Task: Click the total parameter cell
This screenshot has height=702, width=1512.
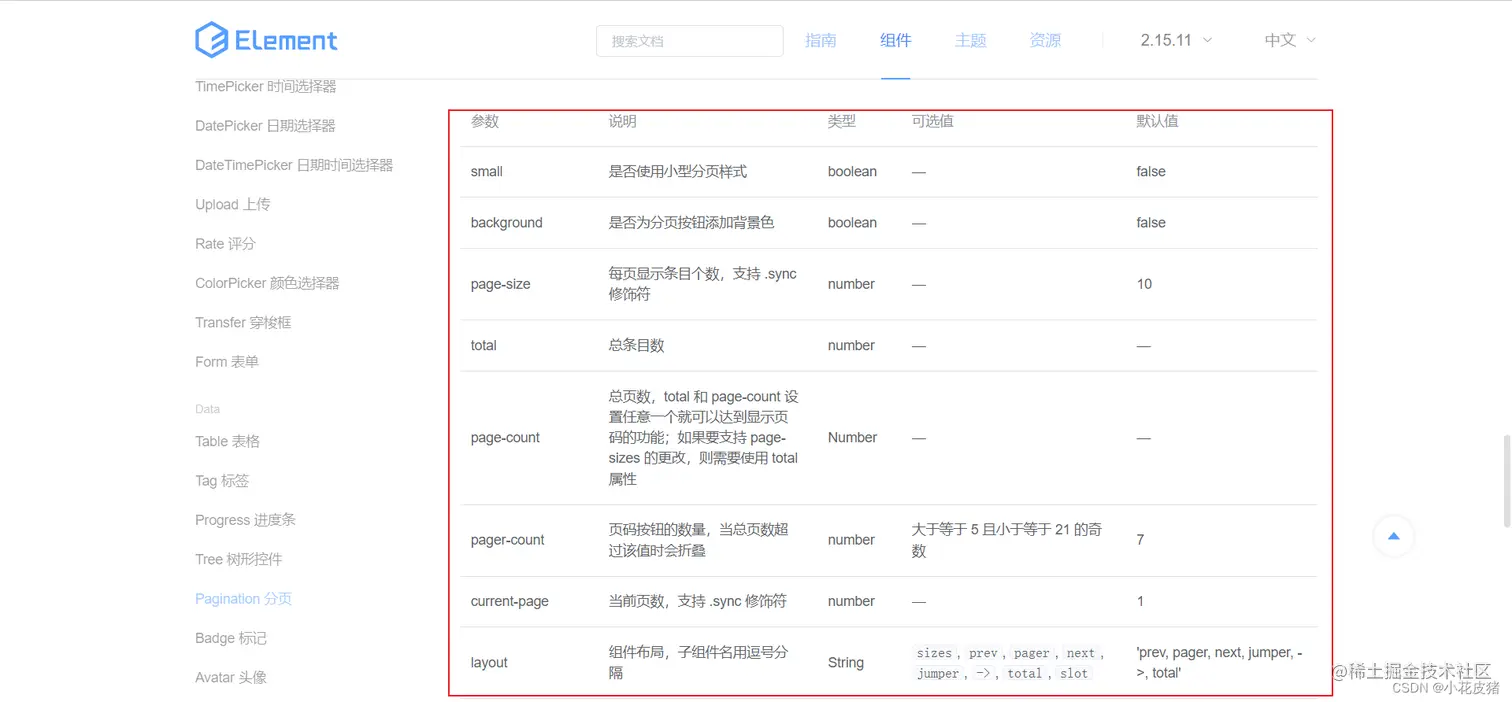Action: click(484, 345)
